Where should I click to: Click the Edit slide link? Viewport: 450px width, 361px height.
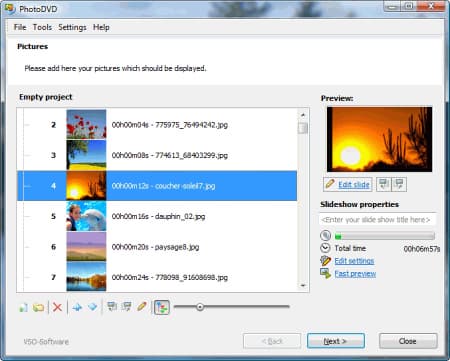click(354, 185)
